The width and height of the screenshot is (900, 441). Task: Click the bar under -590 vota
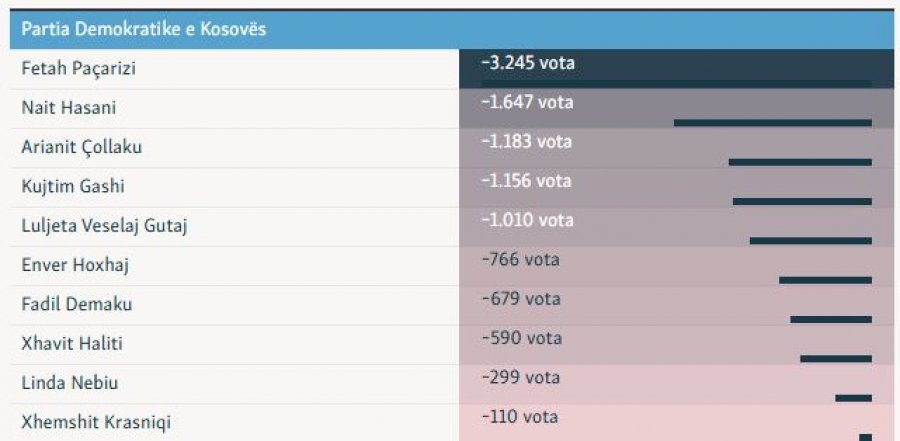pyautogui.click(x=836, y=358)
